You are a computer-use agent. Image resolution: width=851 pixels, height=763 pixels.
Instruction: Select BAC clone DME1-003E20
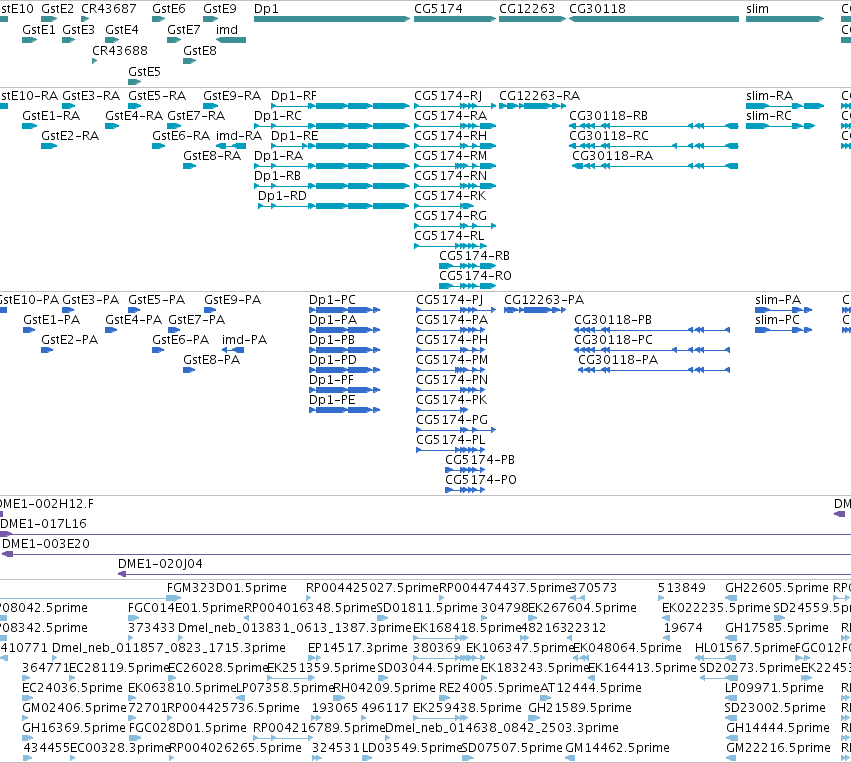pyautogui.click(x=427, y=554)
